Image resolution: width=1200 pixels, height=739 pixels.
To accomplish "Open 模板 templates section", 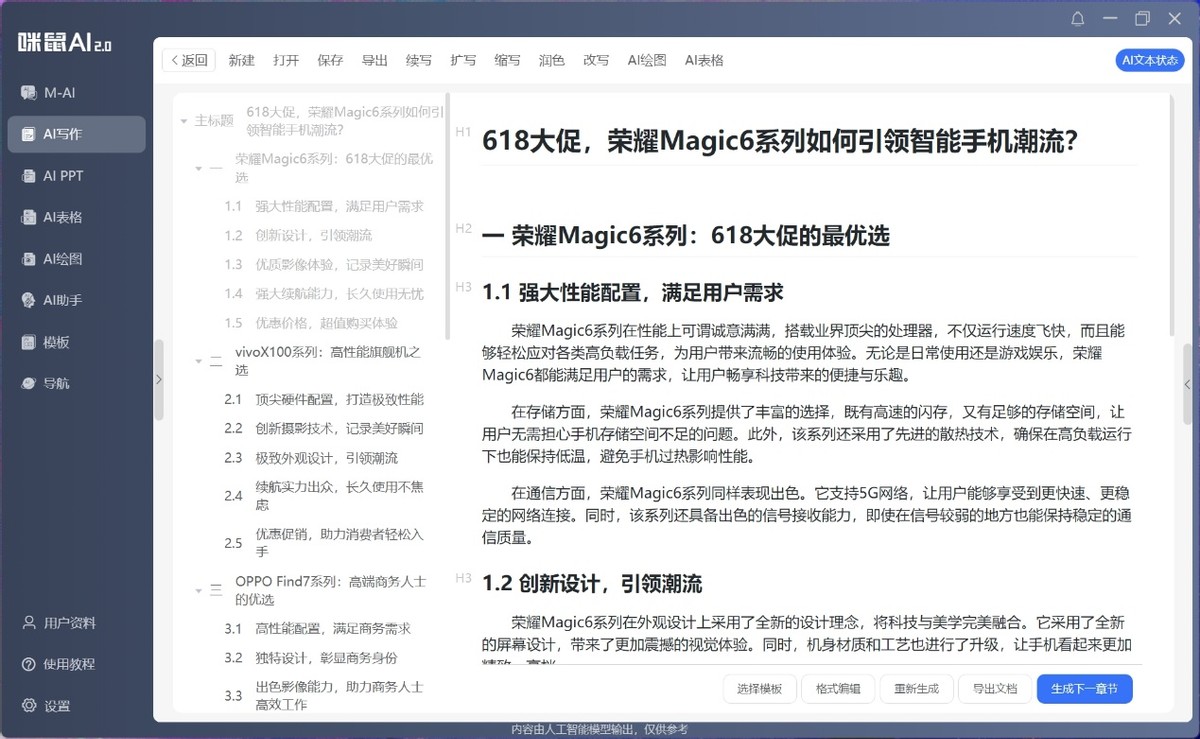I will [76, 342].
